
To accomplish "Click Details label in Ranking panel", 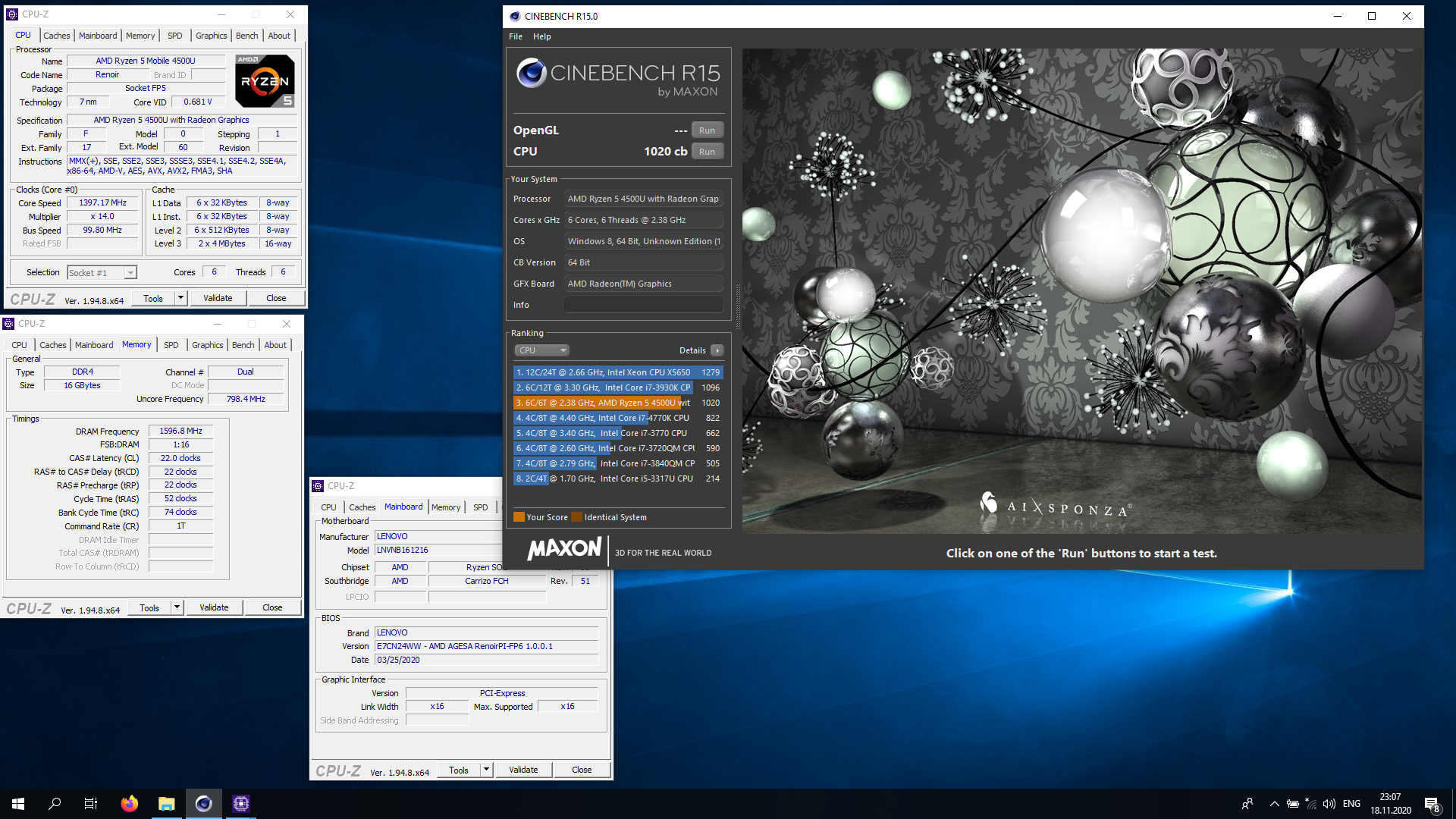I will coord(692,350).
